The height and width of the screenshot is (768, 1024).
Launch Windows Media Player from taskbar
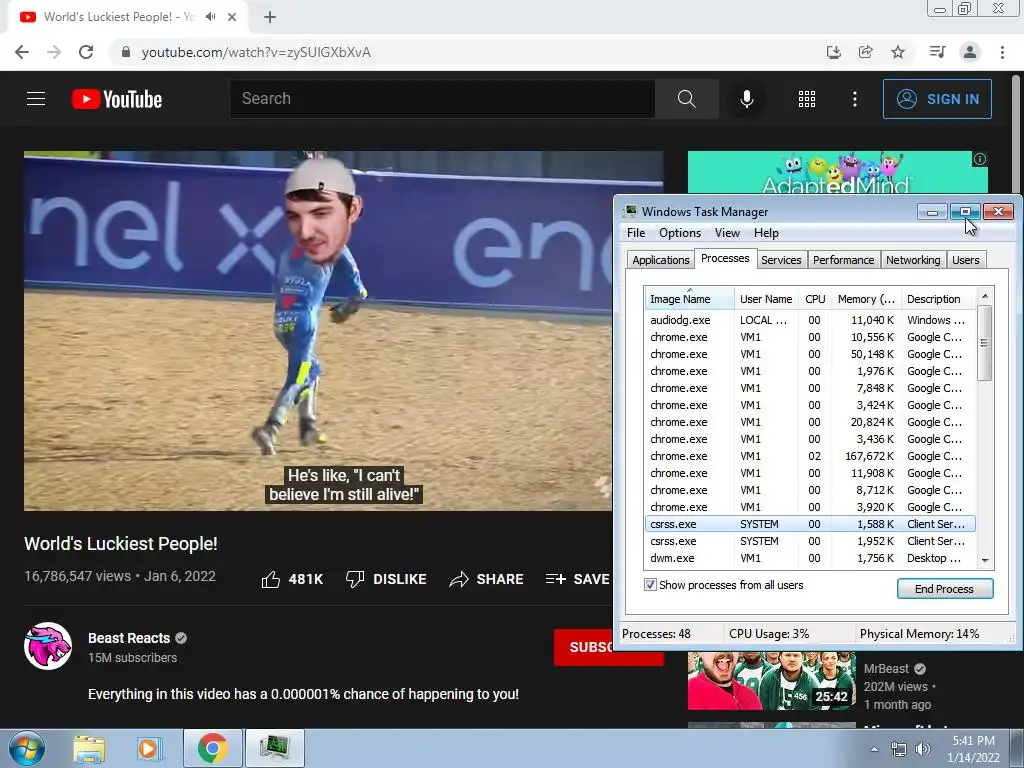click(x=150, y=748)
